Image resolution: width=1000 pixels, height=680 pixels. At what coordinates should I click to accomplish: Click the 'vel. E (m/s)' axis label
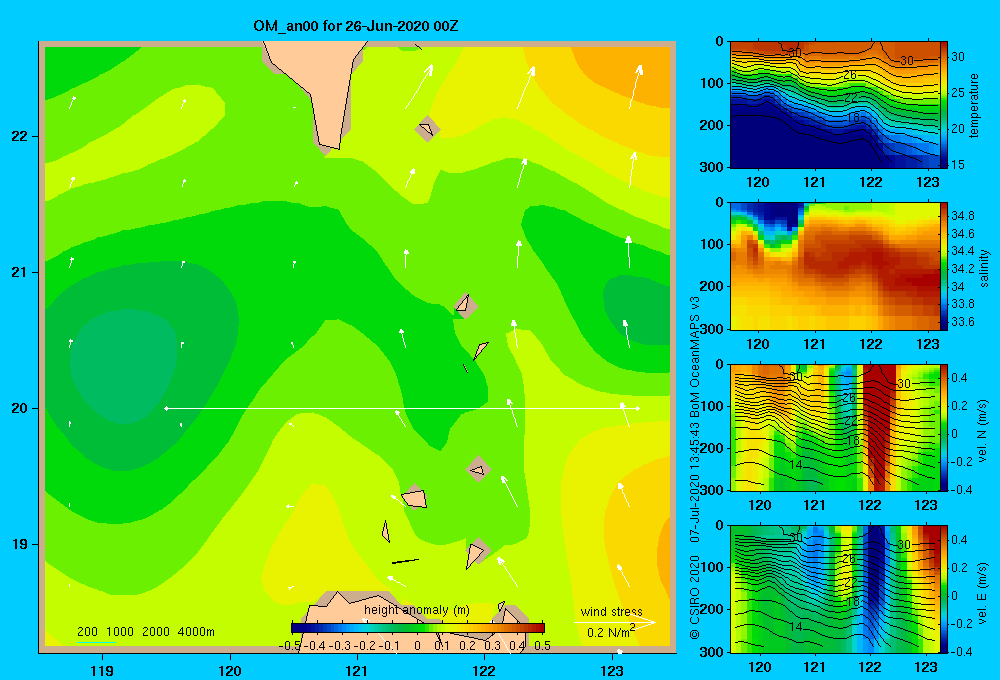pyautogui.click(x=983, y=593)
